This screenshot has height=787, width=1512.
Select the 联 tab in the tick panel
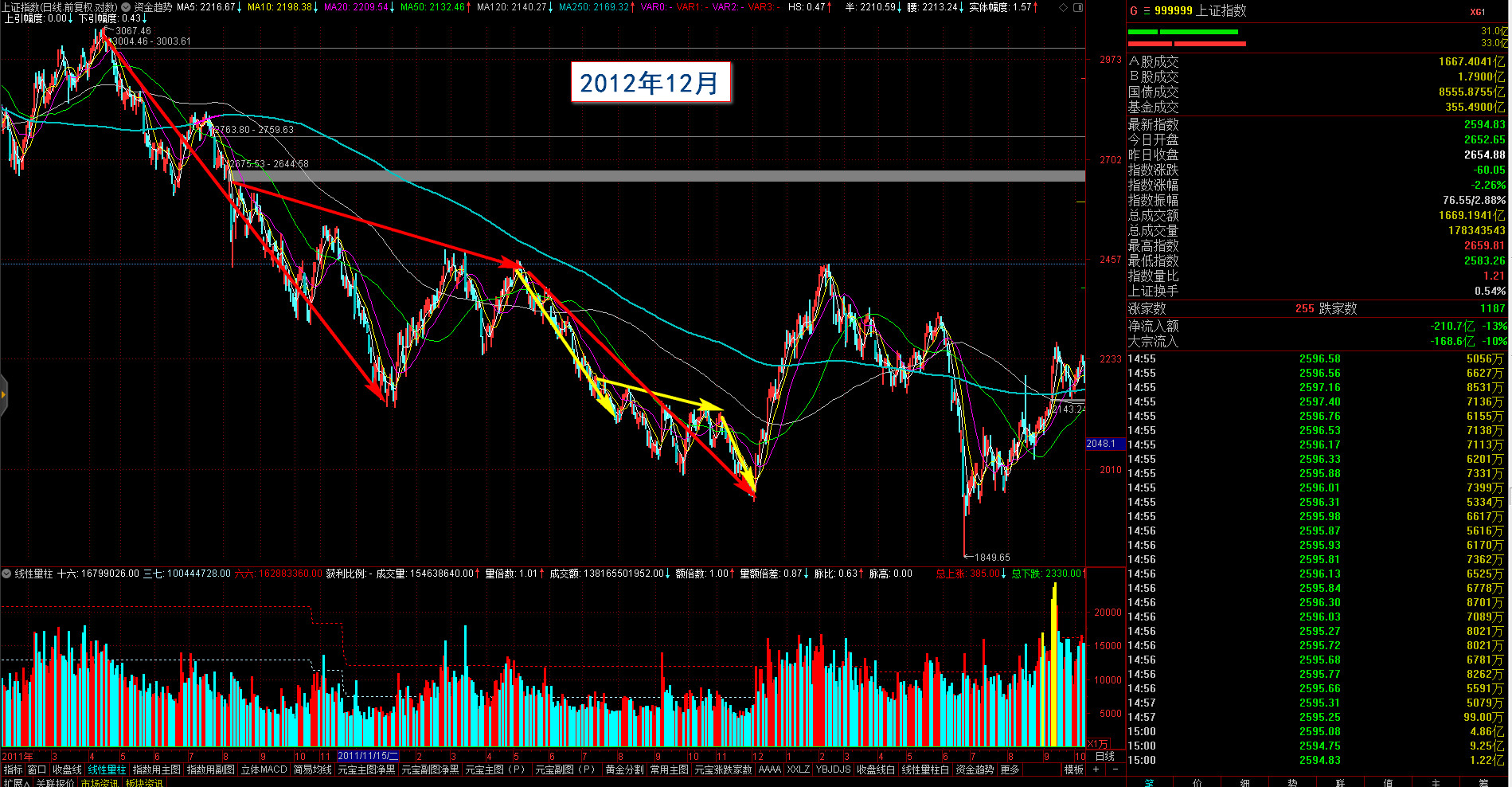(1341, 783)
